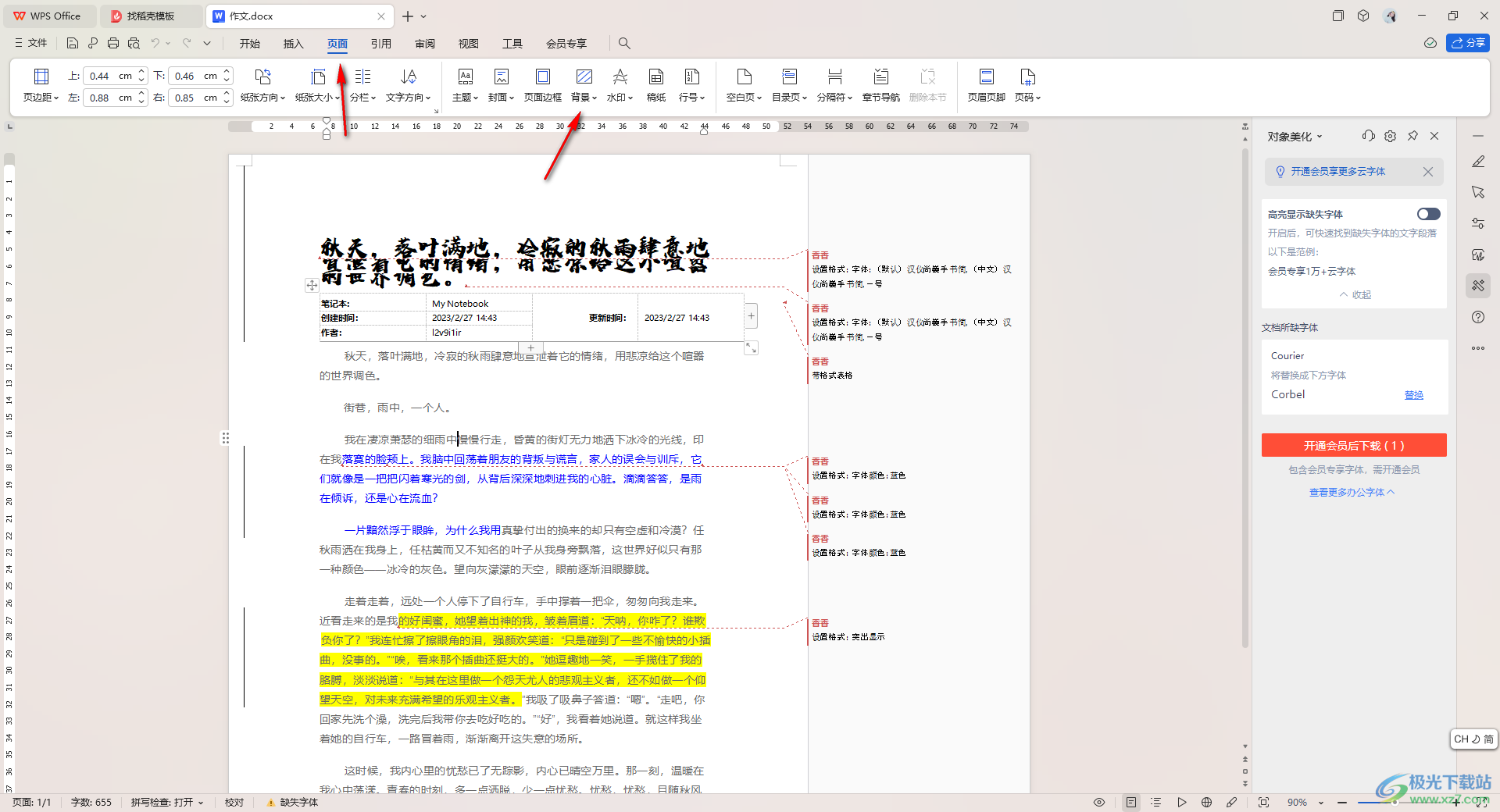1500x812 pixels.
Task: Open the 水印 watermark options
Action: pyautogui.click(x=620, y=98)
